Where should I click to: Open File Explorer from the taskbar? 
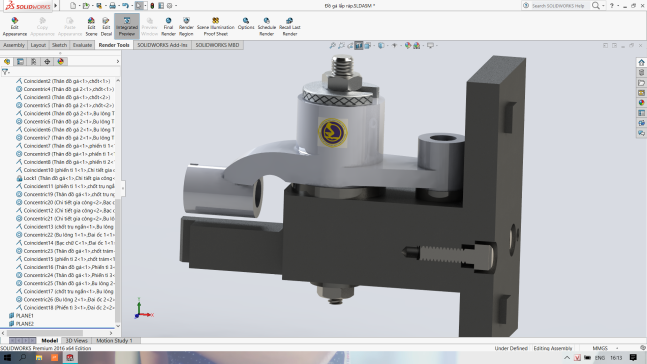39,358
